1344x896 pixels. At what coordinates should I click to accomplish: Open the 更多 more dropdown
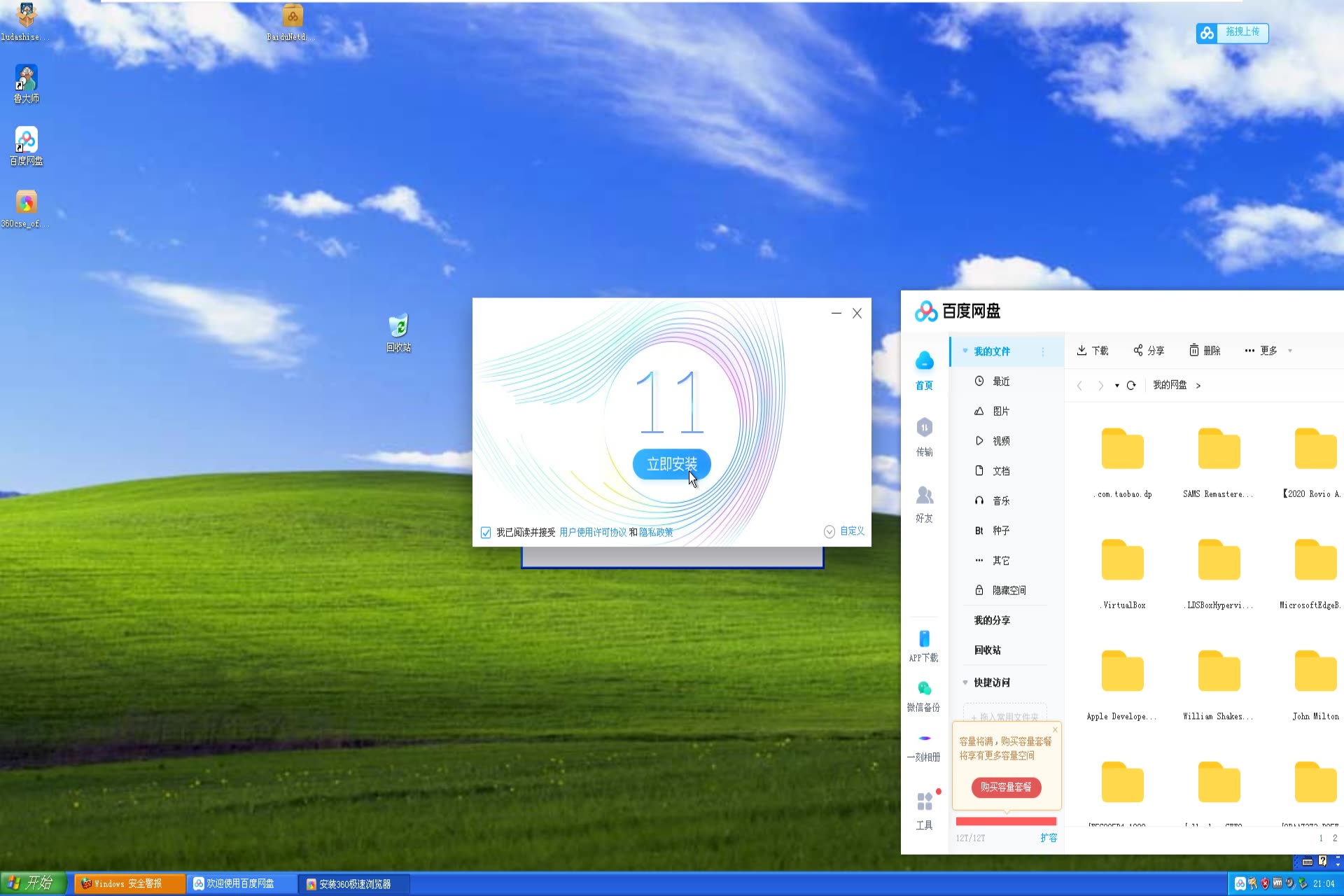[x=1268, y=351]
